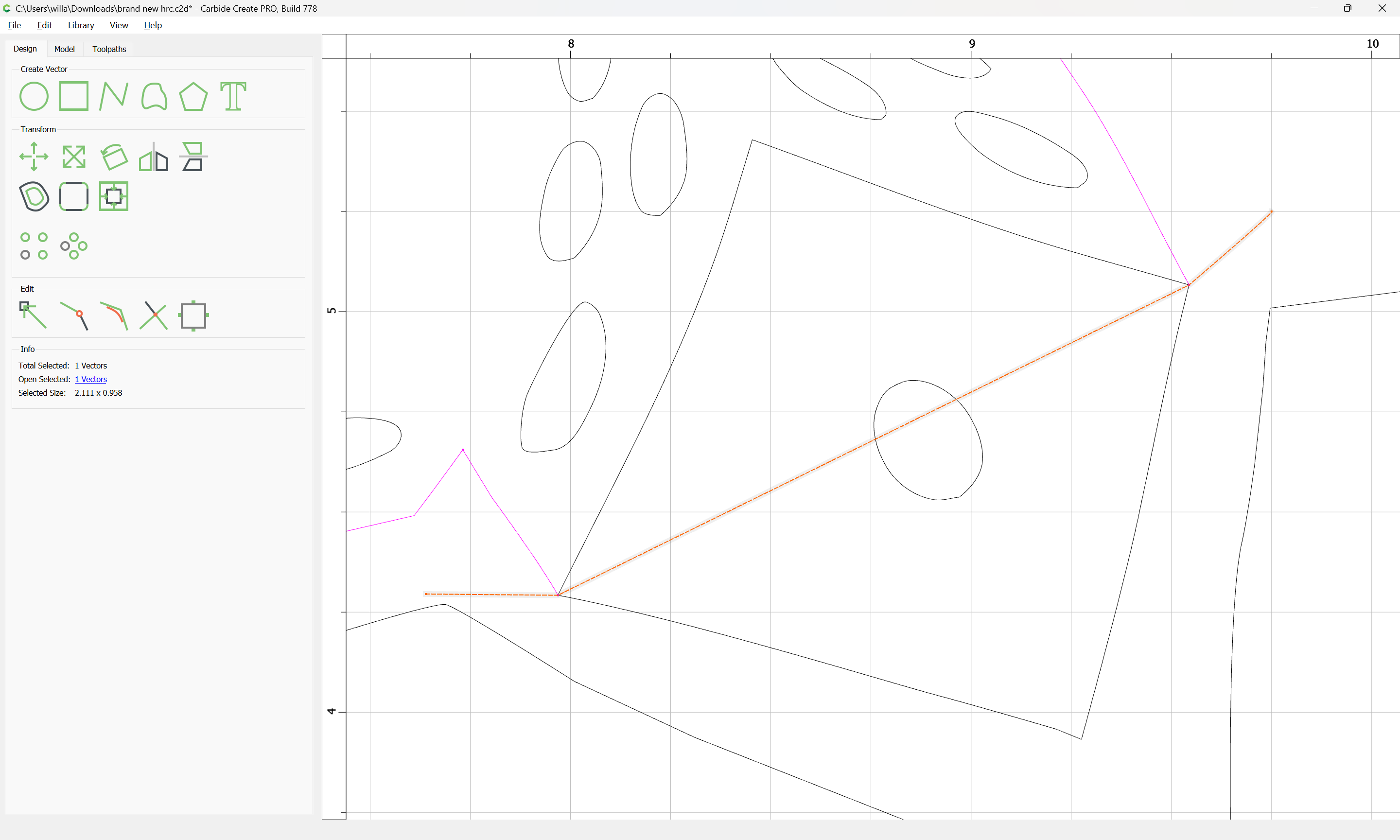Screen dimensions: 1400x840
Task: Open the Corner Rounding tool
Action: pyautogui.click(x=73, y=196)
